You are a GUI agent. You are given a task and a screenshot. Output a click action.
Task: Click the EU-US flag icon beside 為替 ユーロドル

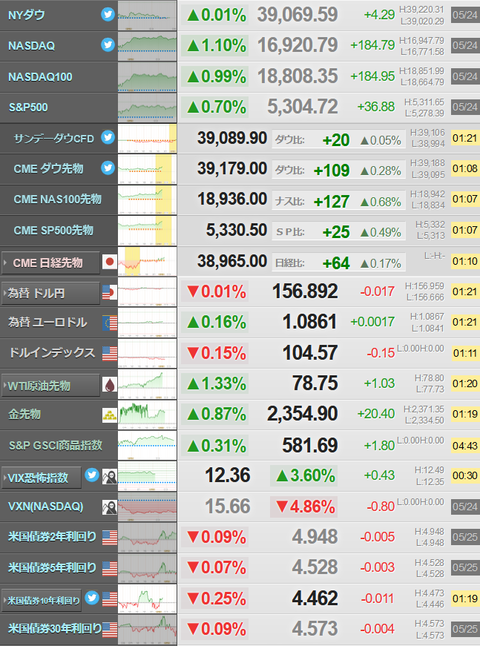tap(110, 323)
